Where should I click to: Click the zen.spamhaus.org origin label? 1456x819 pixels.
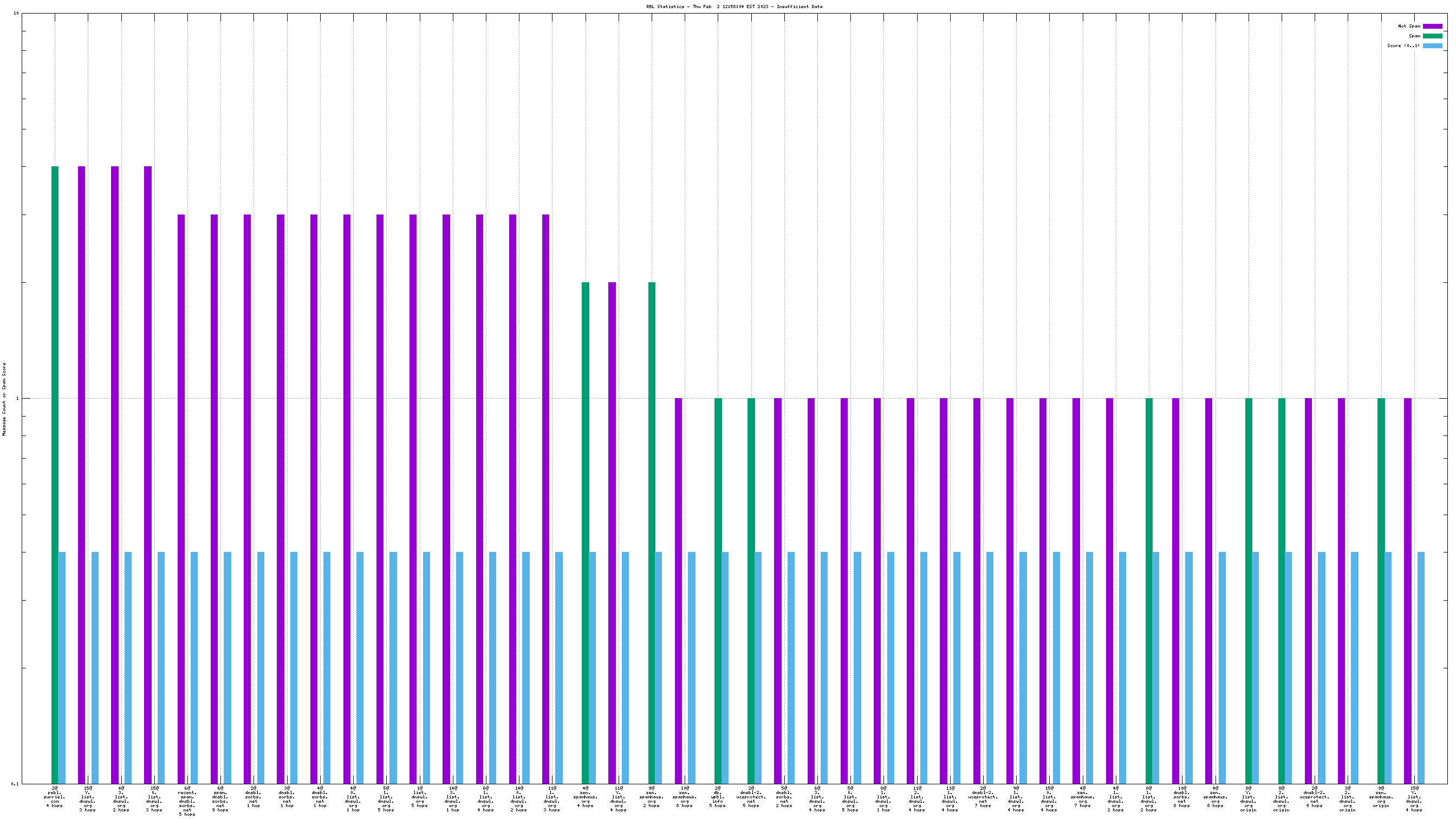[1380, 796]
